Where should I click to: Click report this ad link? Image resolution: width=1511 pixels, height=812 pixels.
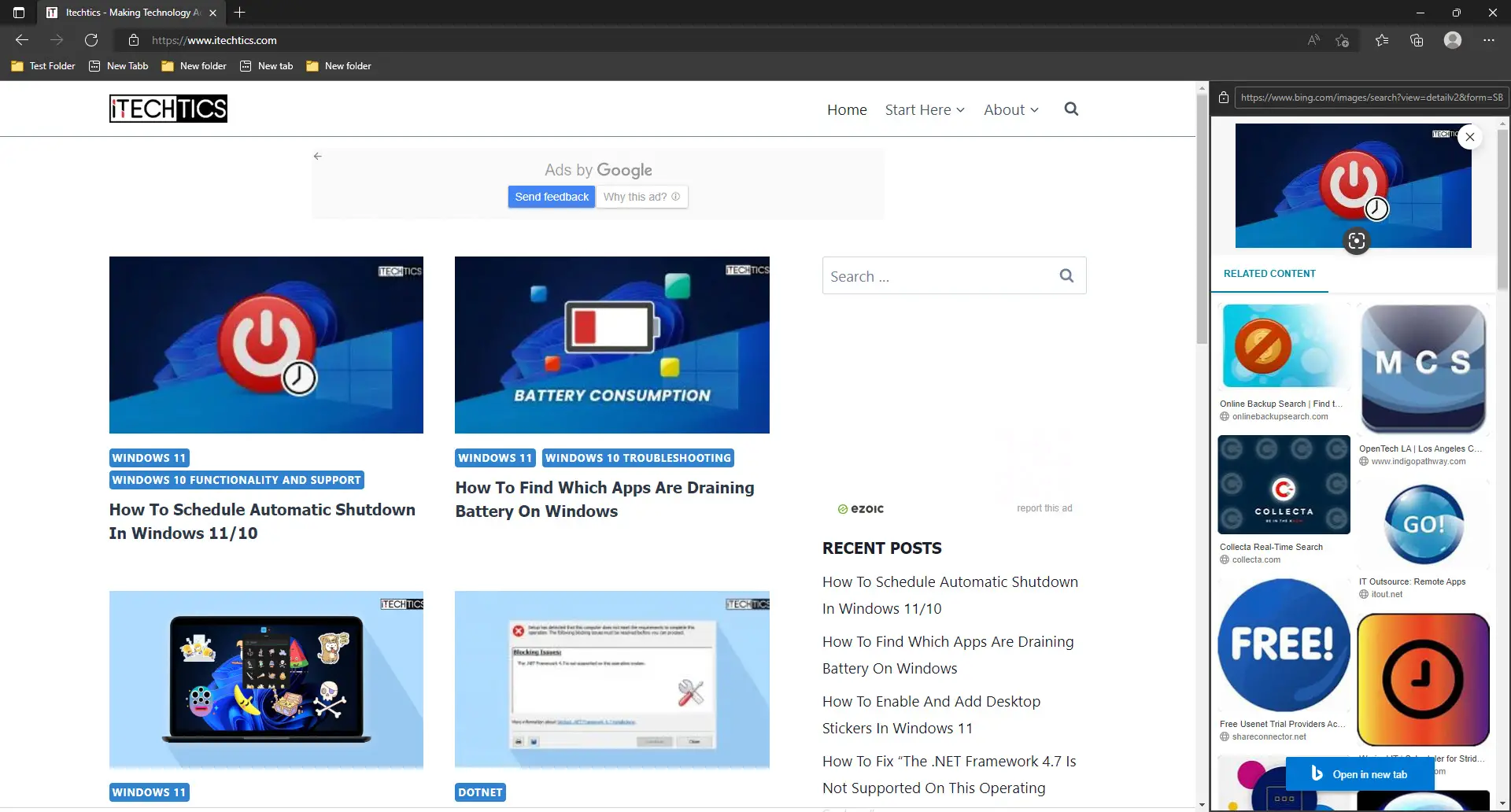[1044, 508]
